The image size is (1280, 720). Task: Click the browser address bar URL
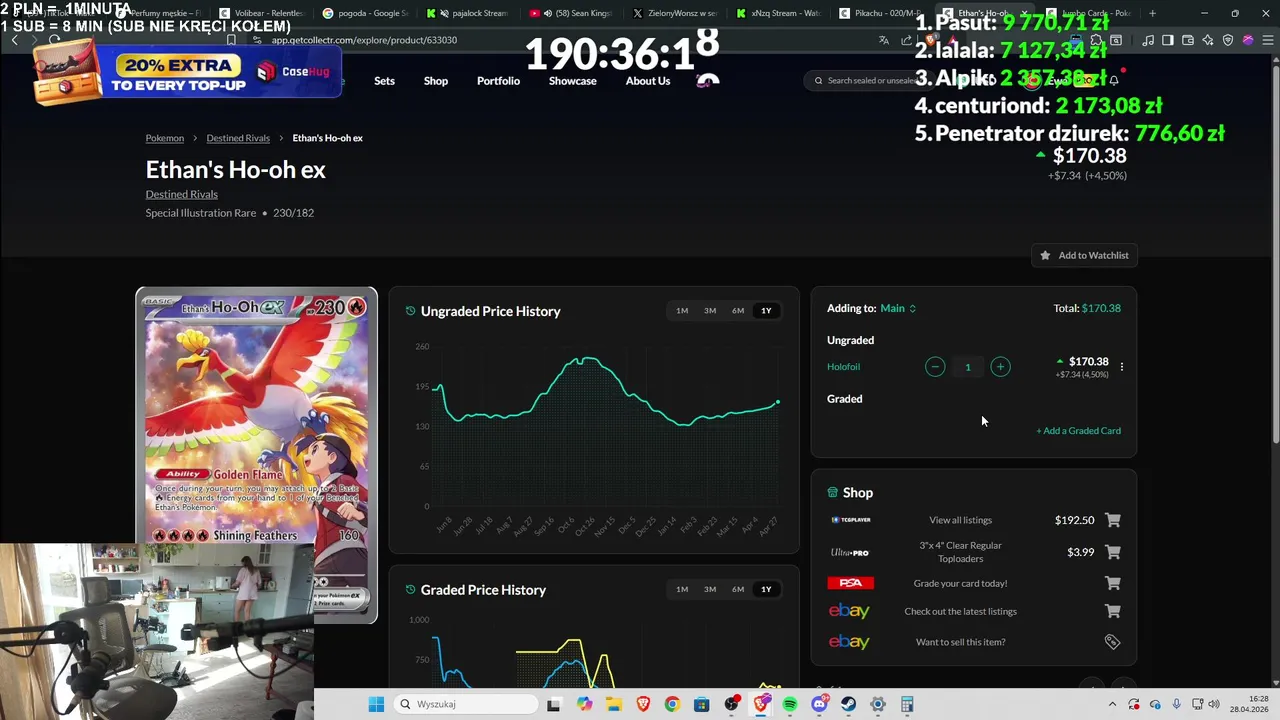[364, 40]
